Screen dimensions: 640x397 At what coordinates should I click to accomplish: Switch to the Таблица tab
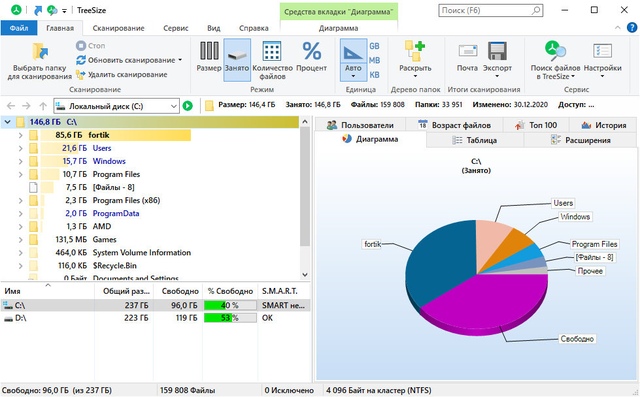coord(475,140)
